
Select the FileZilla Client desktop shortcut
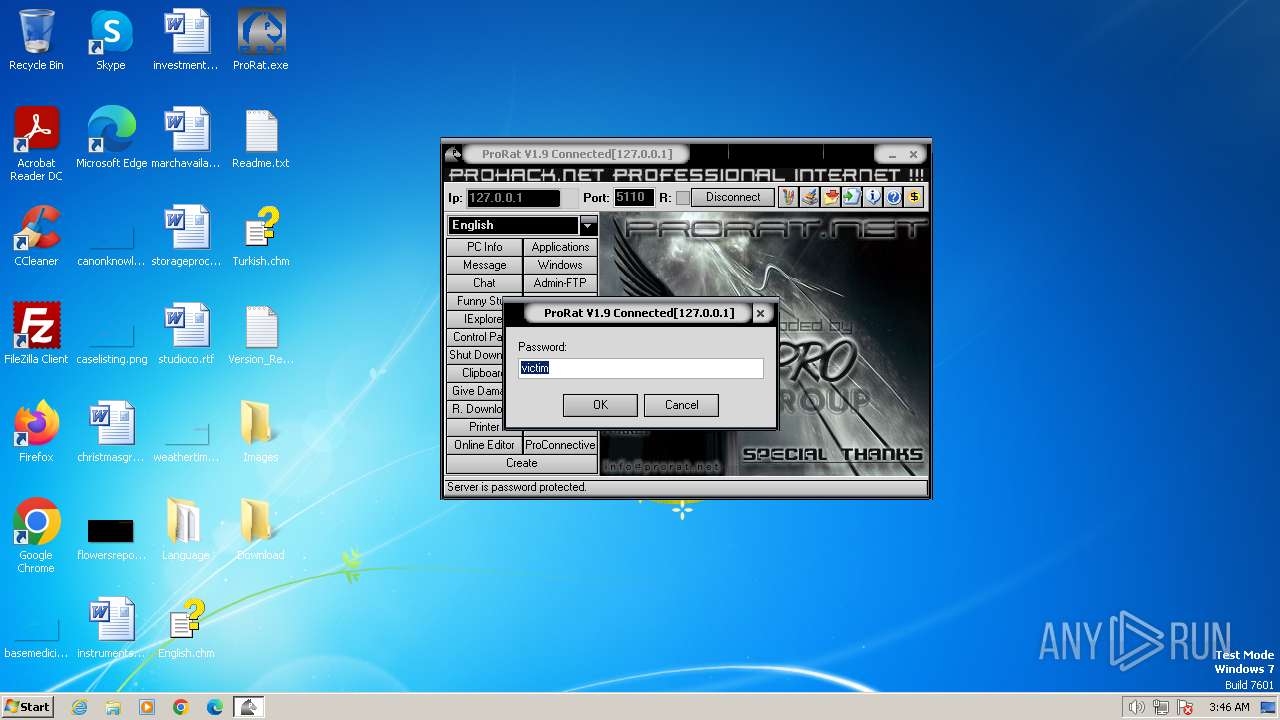[36, 335]
